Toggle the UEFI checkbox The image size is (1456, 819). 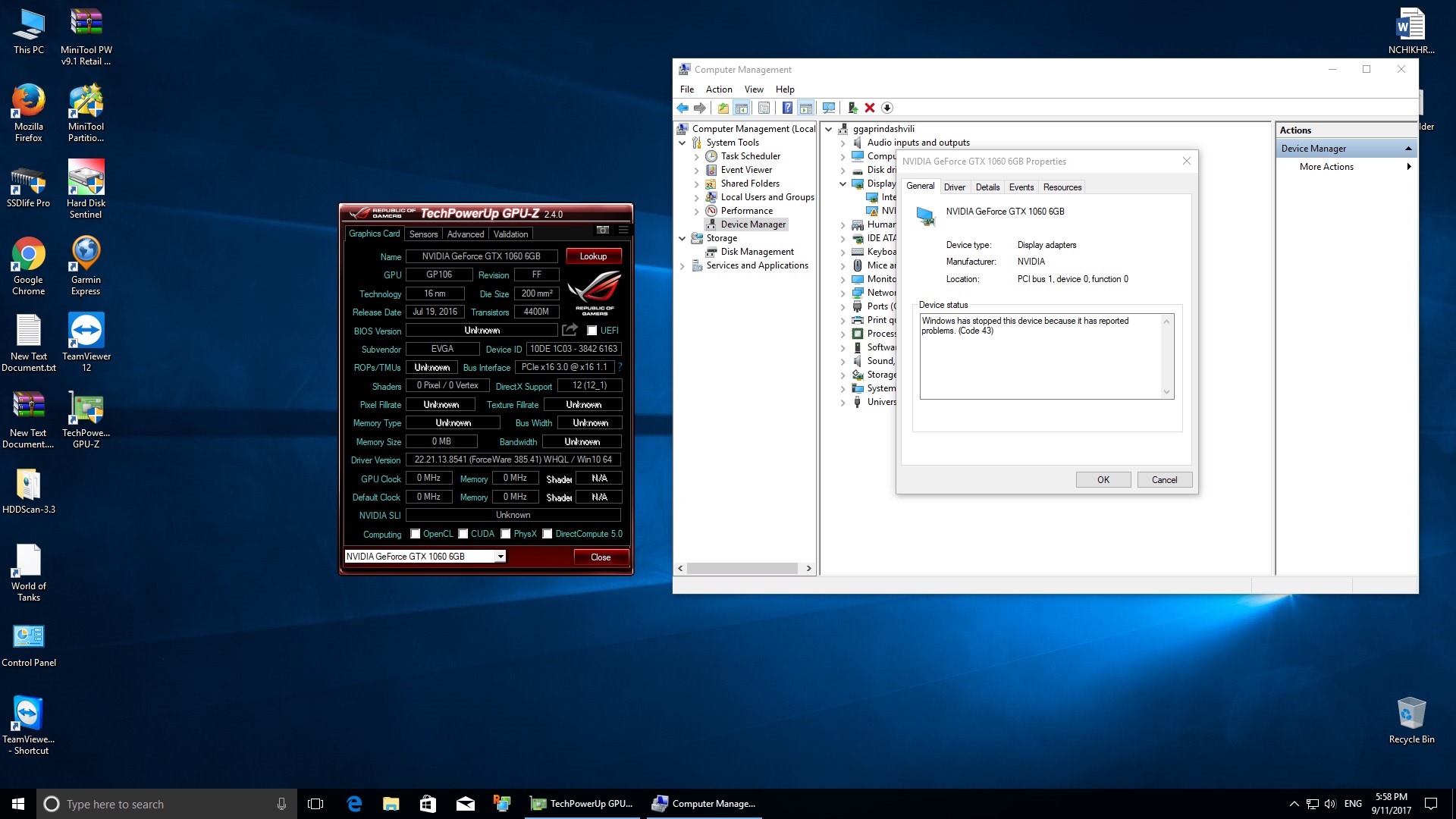pyautogui.click(x=591, y=331)
